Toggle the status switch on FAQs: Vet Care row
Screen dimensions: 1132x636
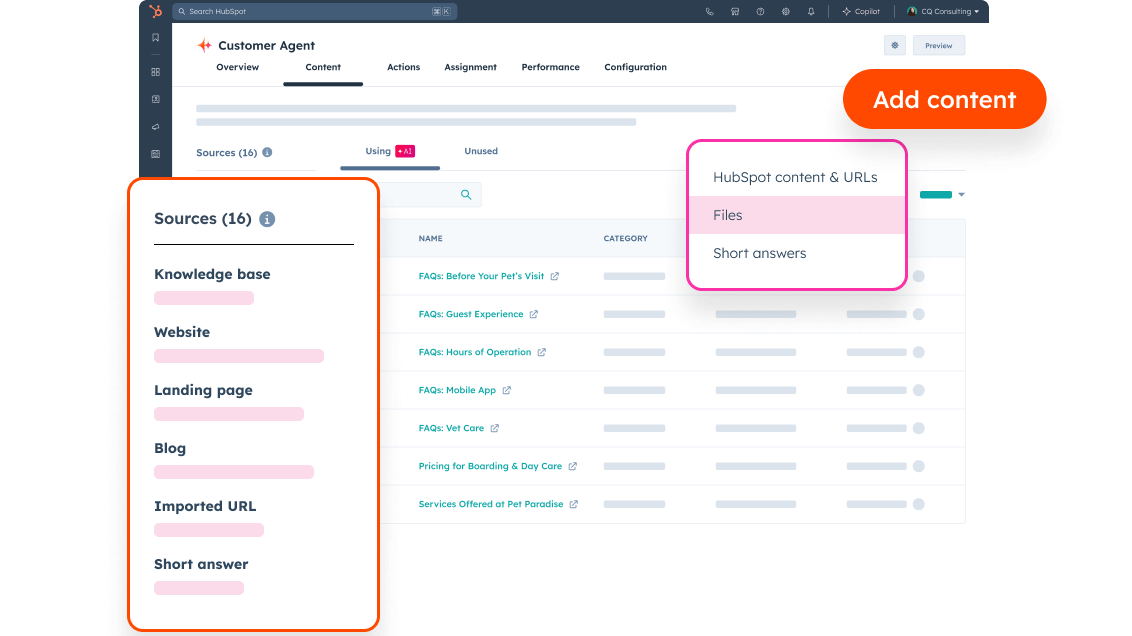pyautogui.click(x=919, y=427)
